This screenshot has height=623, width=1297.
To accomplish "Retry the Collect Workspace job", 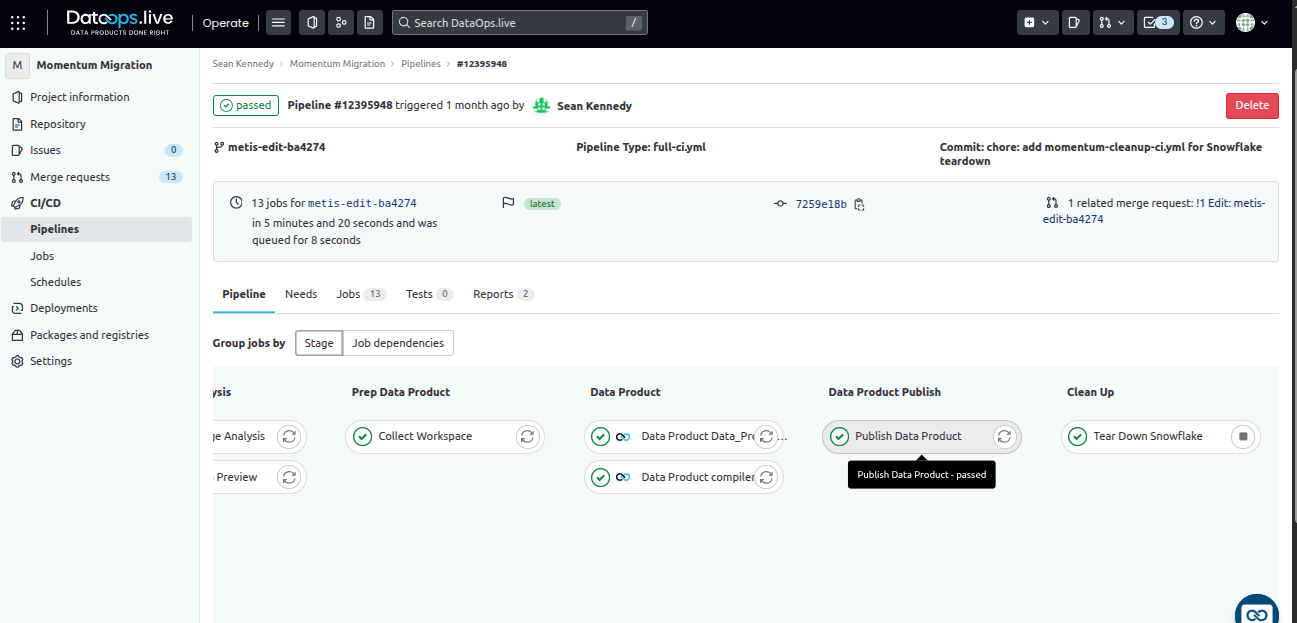I will point(527,436).
